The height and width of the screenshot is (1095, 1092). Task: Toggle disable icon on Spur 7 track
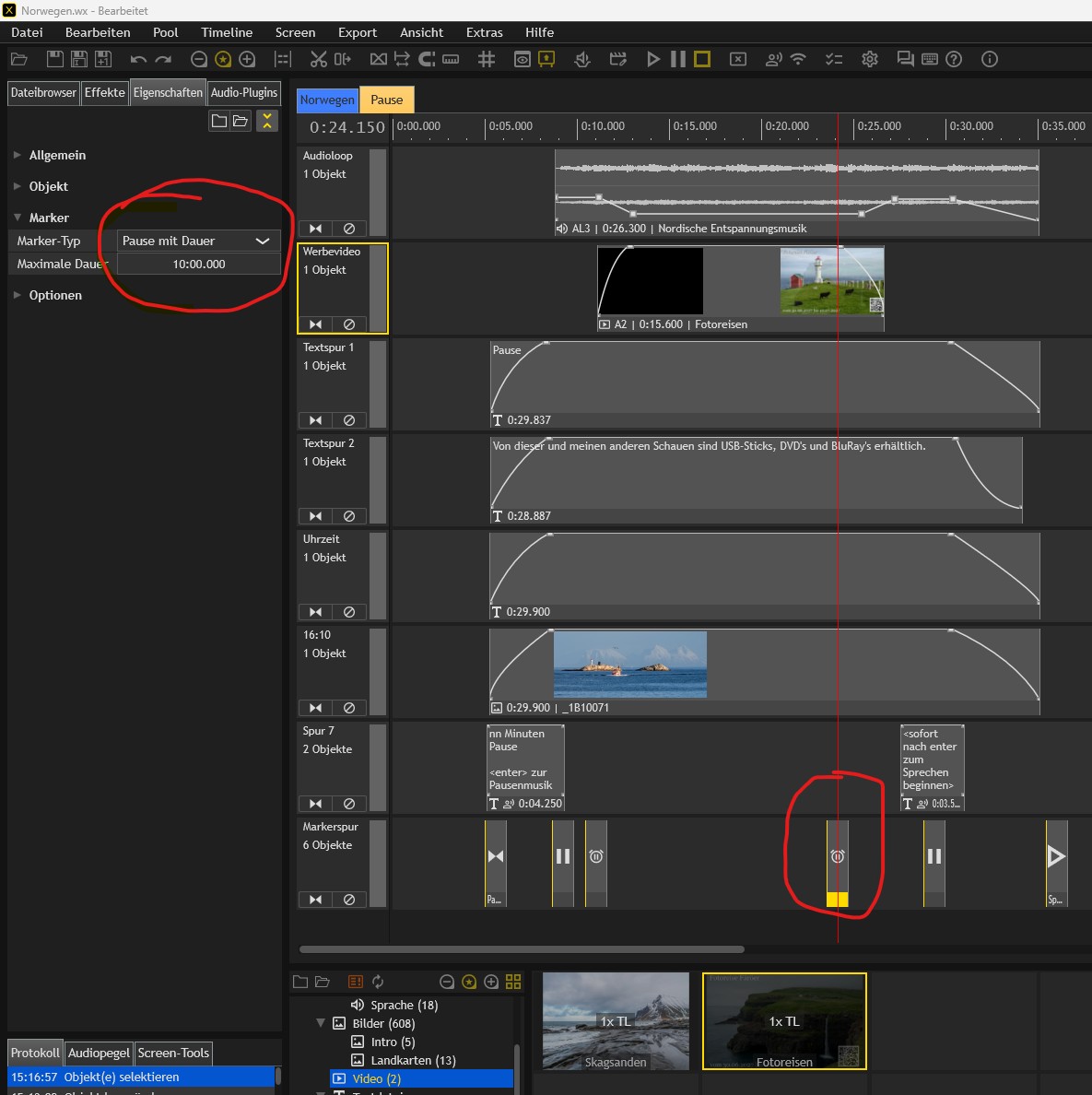(349, 804)
